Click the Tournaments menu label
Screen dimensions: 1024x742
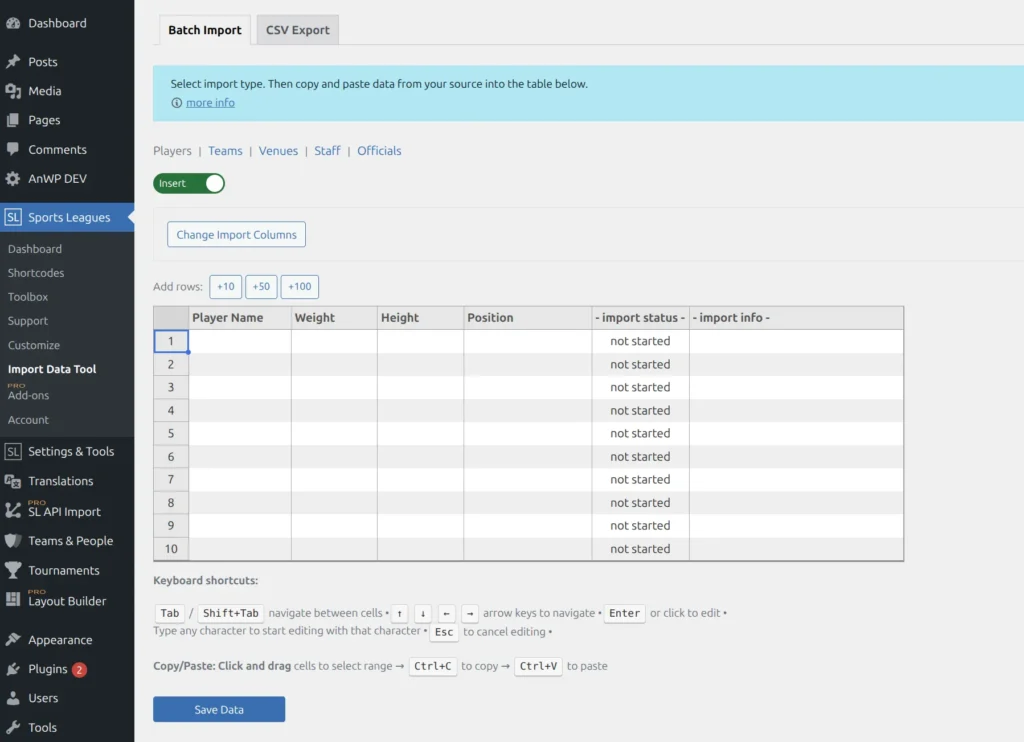pyautogui.click(x=64, y=570)
